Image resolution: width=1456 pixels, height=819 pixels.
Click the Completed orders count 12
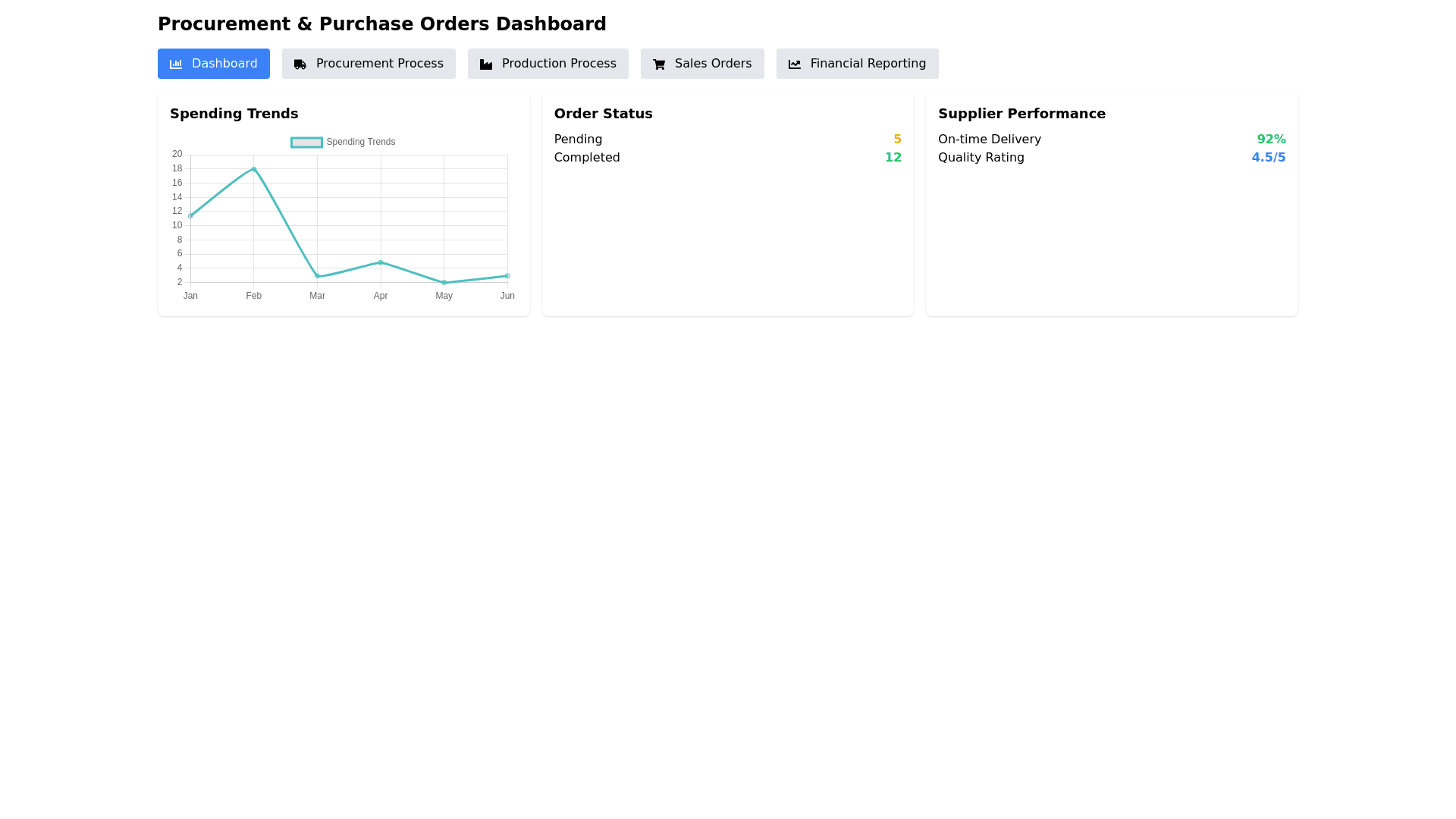[x=893, y=158]
